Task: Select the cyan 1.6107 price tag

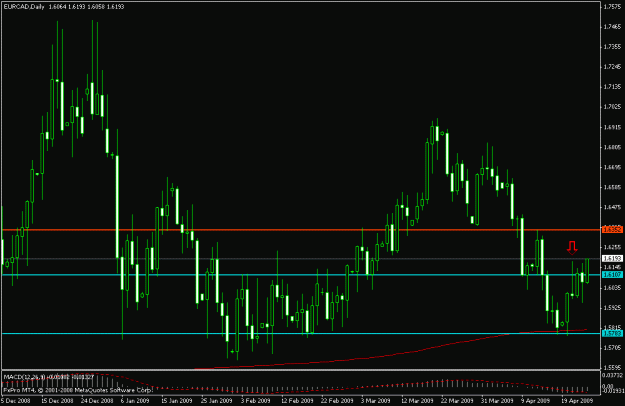Action: coord(613,275)
